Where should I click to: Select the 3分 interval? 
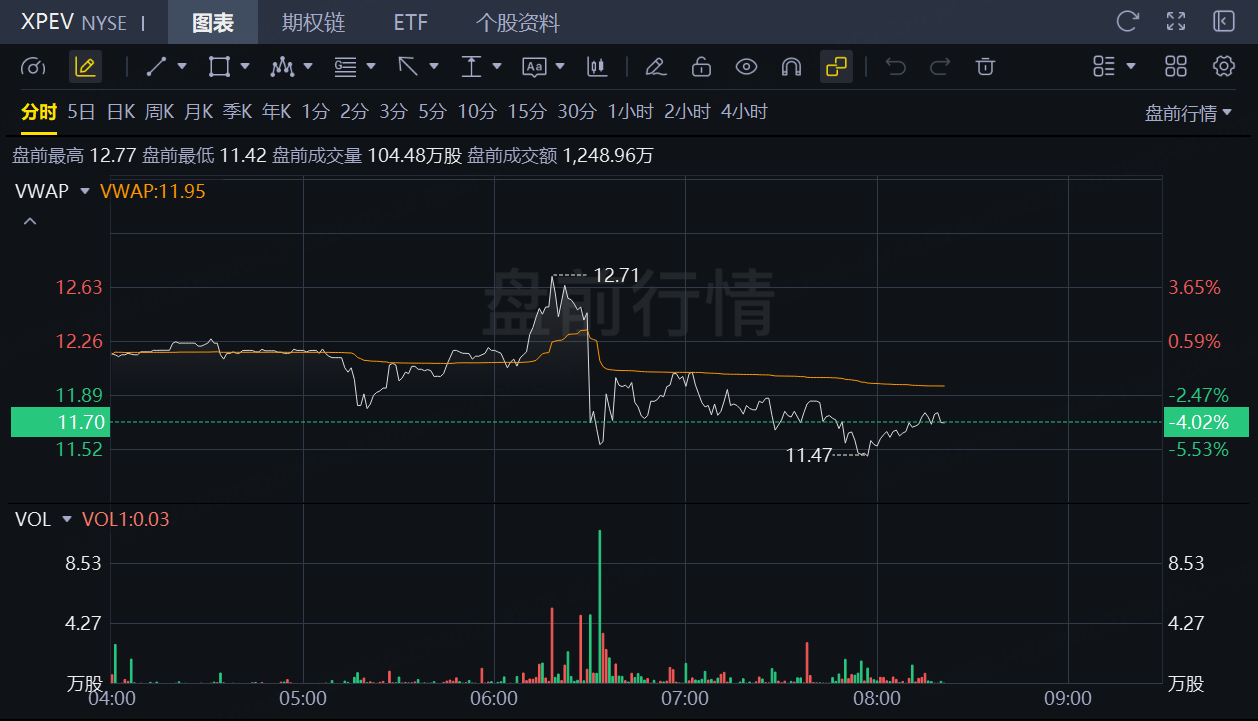point(393,112)
